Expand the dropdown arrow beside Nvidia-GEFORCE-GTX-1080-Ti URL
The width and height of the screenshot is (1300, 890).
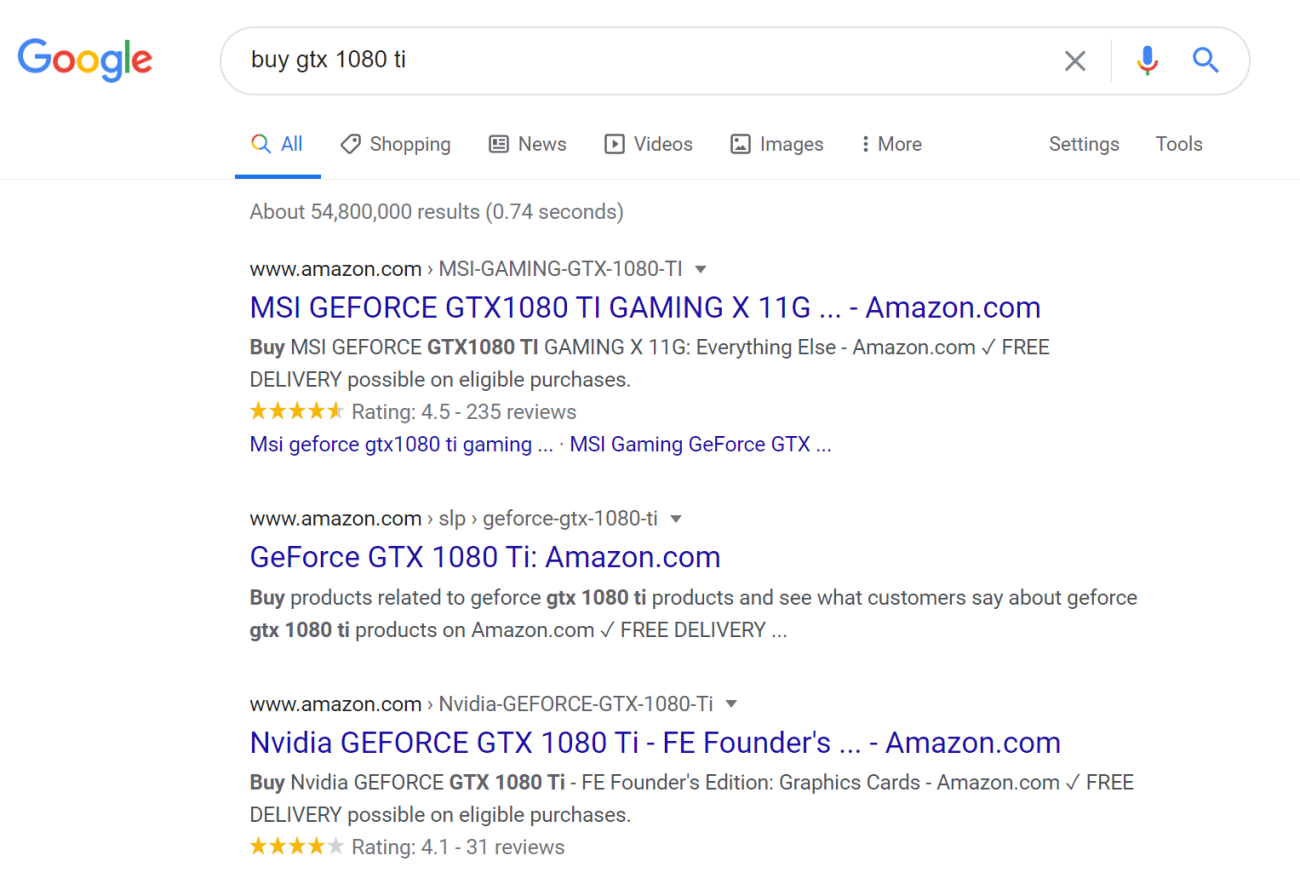click(731, 704)
